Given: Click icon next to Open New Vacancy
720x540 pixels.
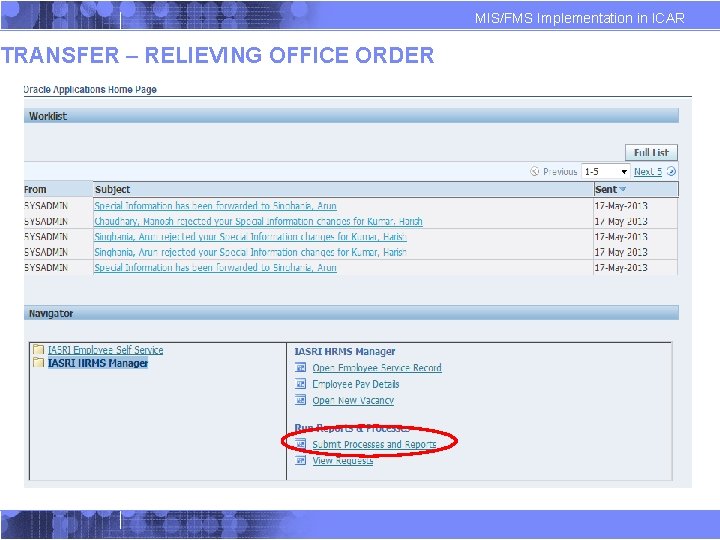Looking at the screenshot, I should click(300, 400).
